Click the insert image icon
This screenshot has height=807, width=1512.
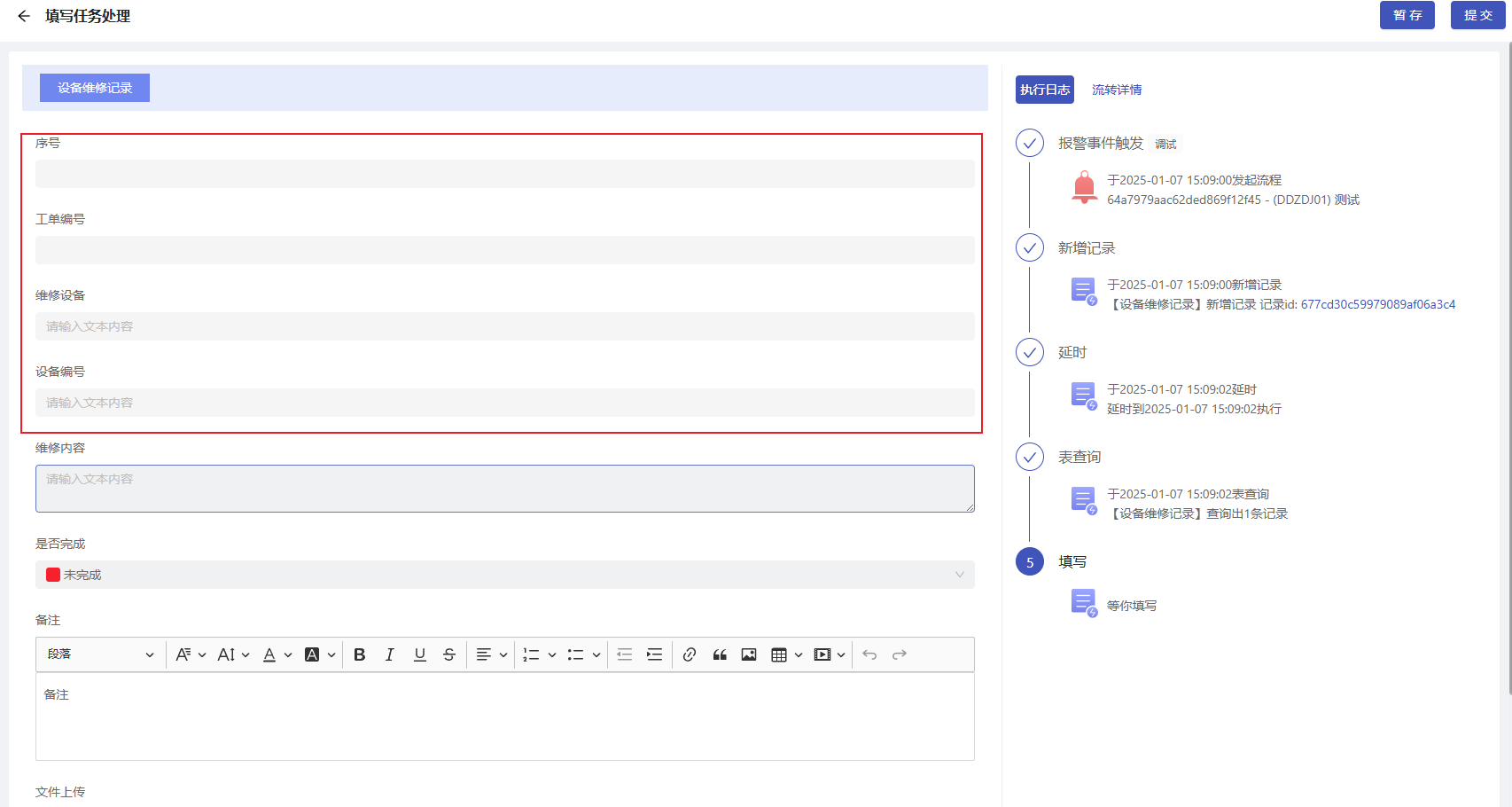pos(749,654)
